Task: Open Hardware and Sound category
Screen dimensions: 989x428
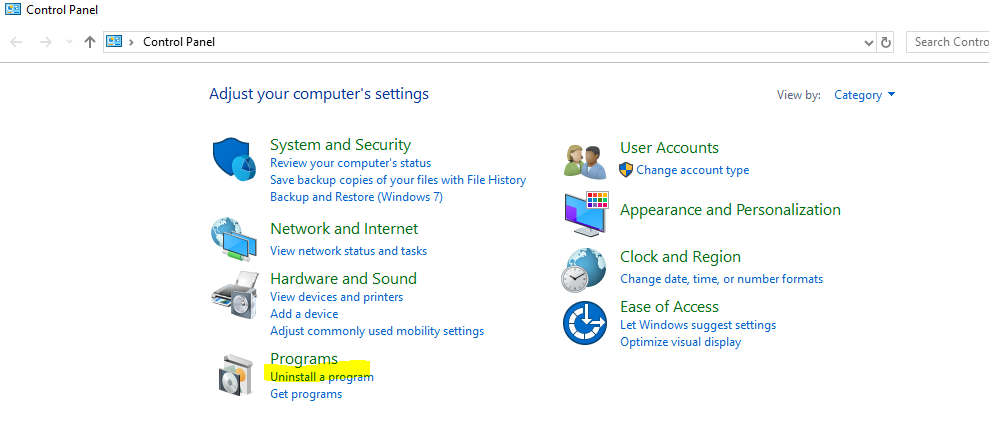Action: click(x=343, y=279)
